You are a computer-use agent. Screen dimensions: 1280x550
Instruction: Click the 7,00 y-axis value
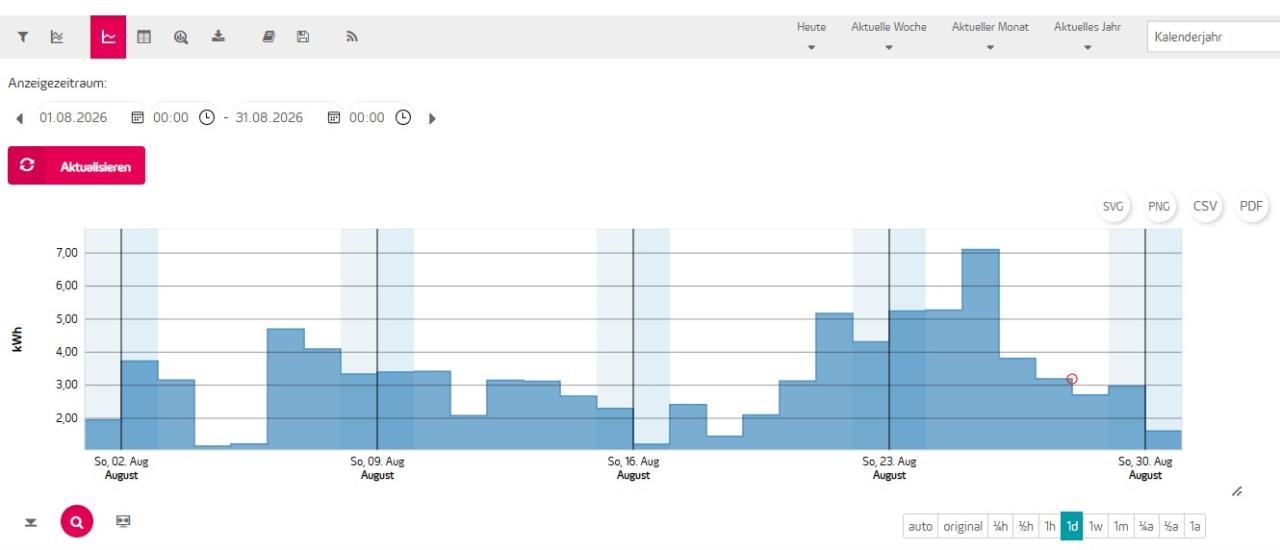pyautogui.click(x=65, y=253)
